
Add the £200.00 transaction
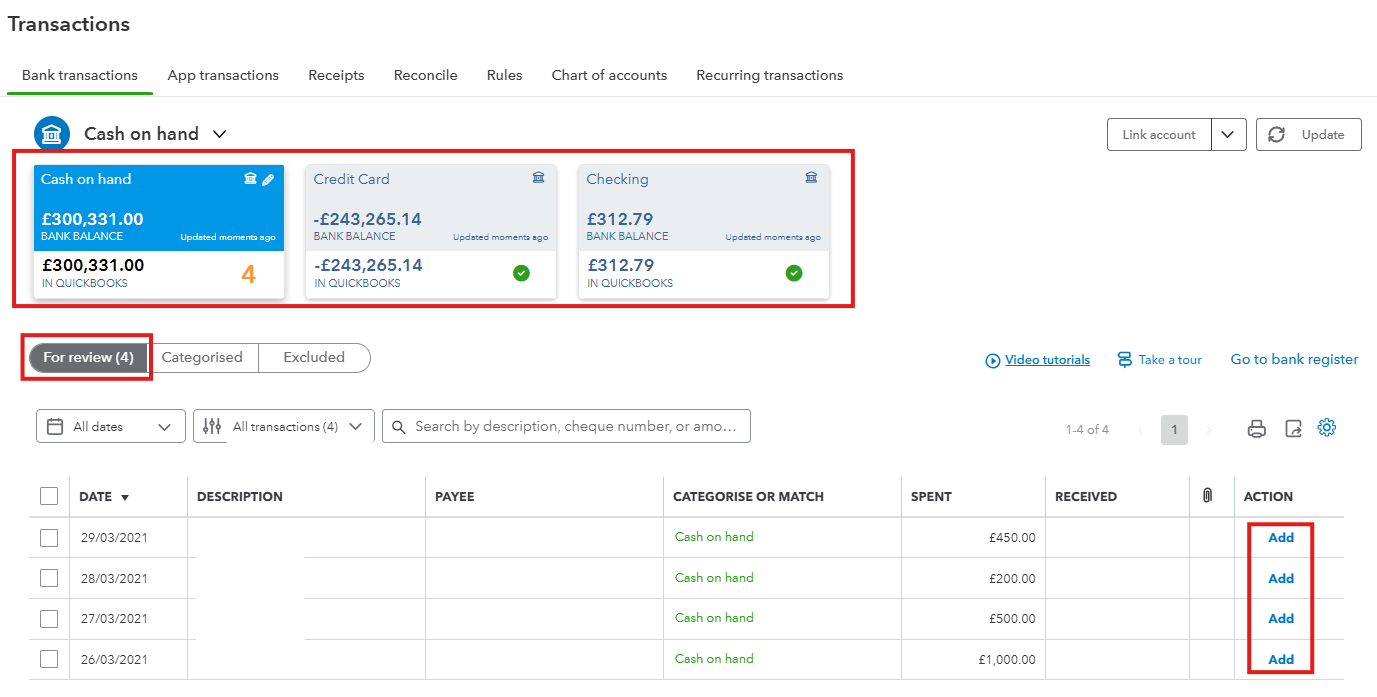[x=1281, y=579]
